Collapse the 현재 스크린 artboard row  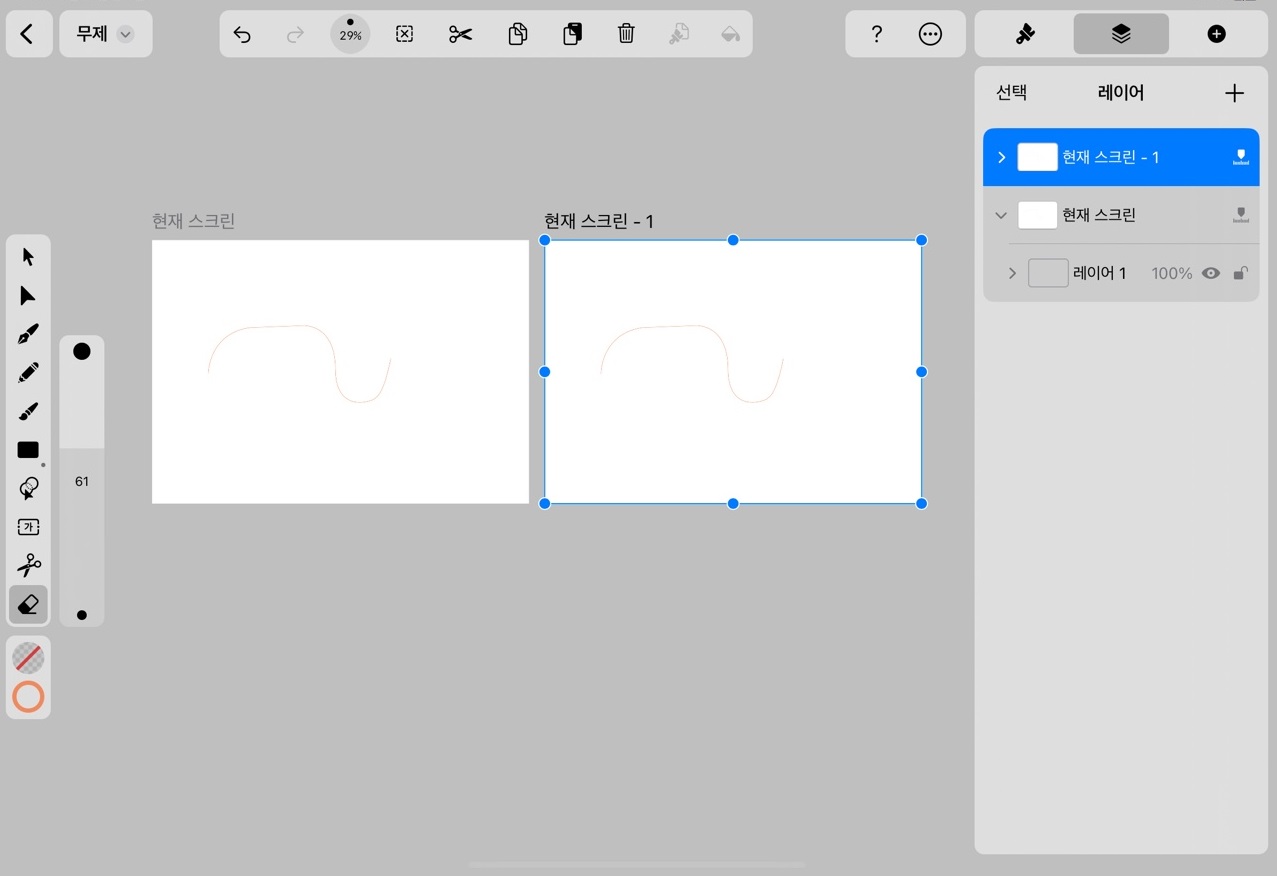click(1002, 215)
